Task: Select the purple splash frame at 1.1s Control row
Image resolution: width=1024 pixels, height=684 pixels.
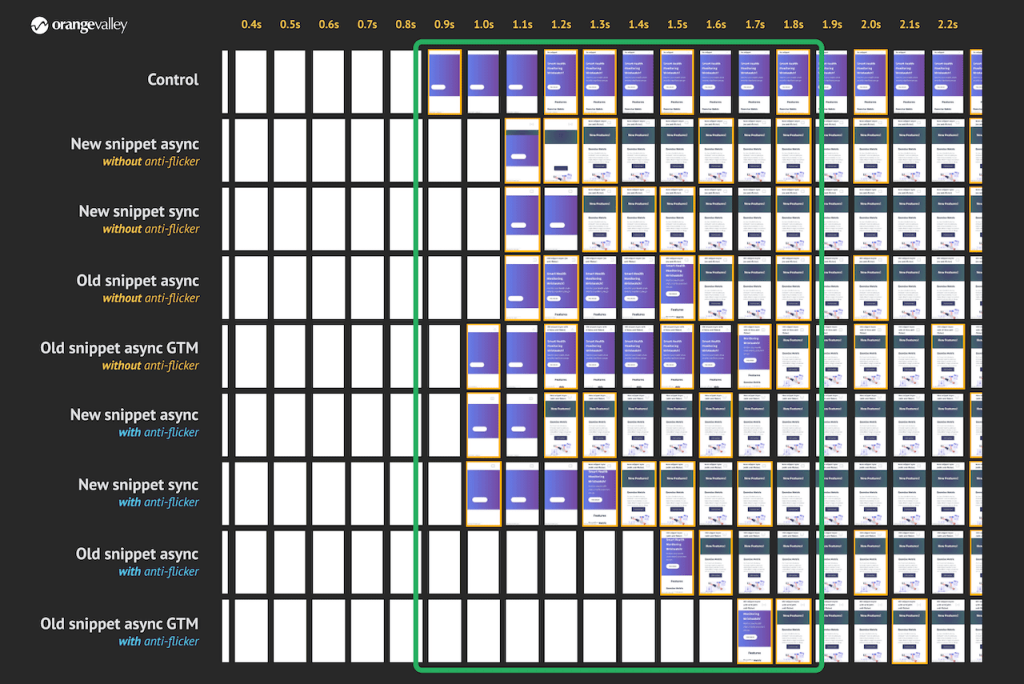Action: [522, 80]
